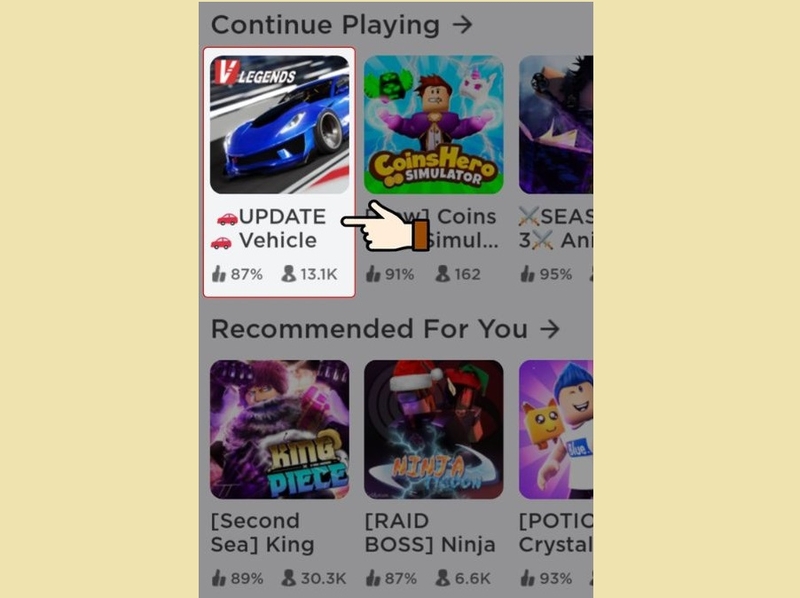Screen dimensions: 800x598
Task: Open the Recommended For You heading
Action: (369, 329)
